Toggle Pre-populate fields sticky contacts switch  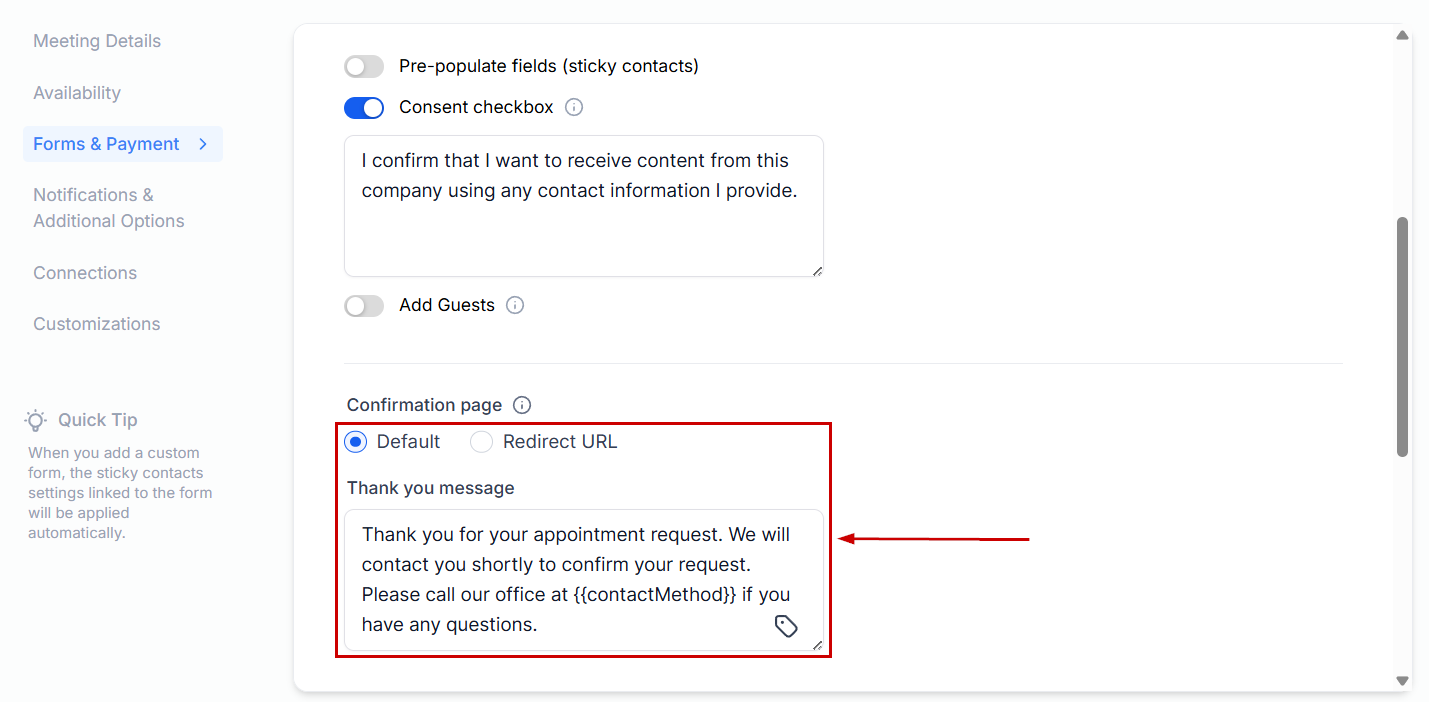364,66
